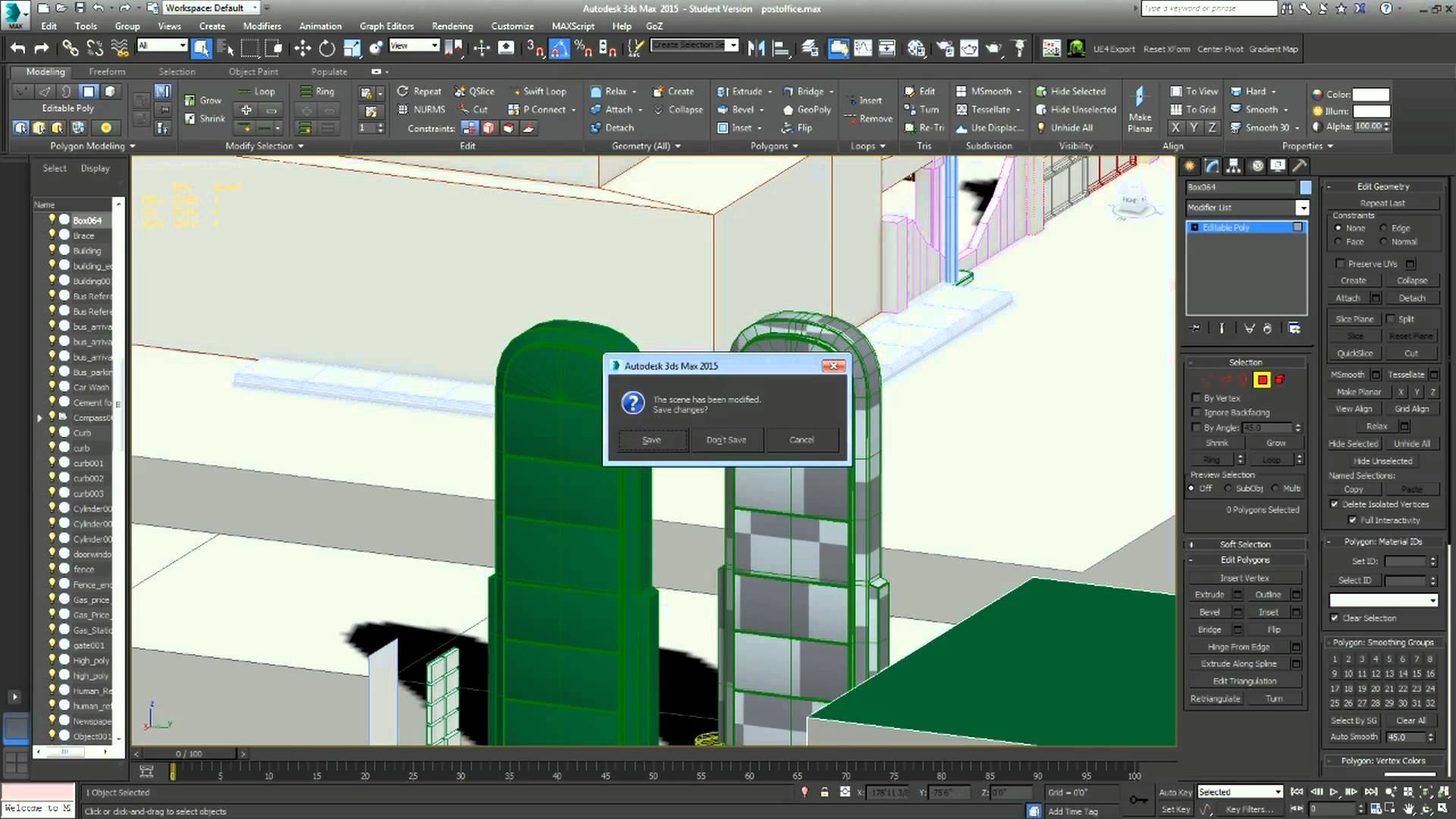1456x819 pixels.
Task: Click the Redo arrow in main toolbar
Action: [x=42, y=49]
